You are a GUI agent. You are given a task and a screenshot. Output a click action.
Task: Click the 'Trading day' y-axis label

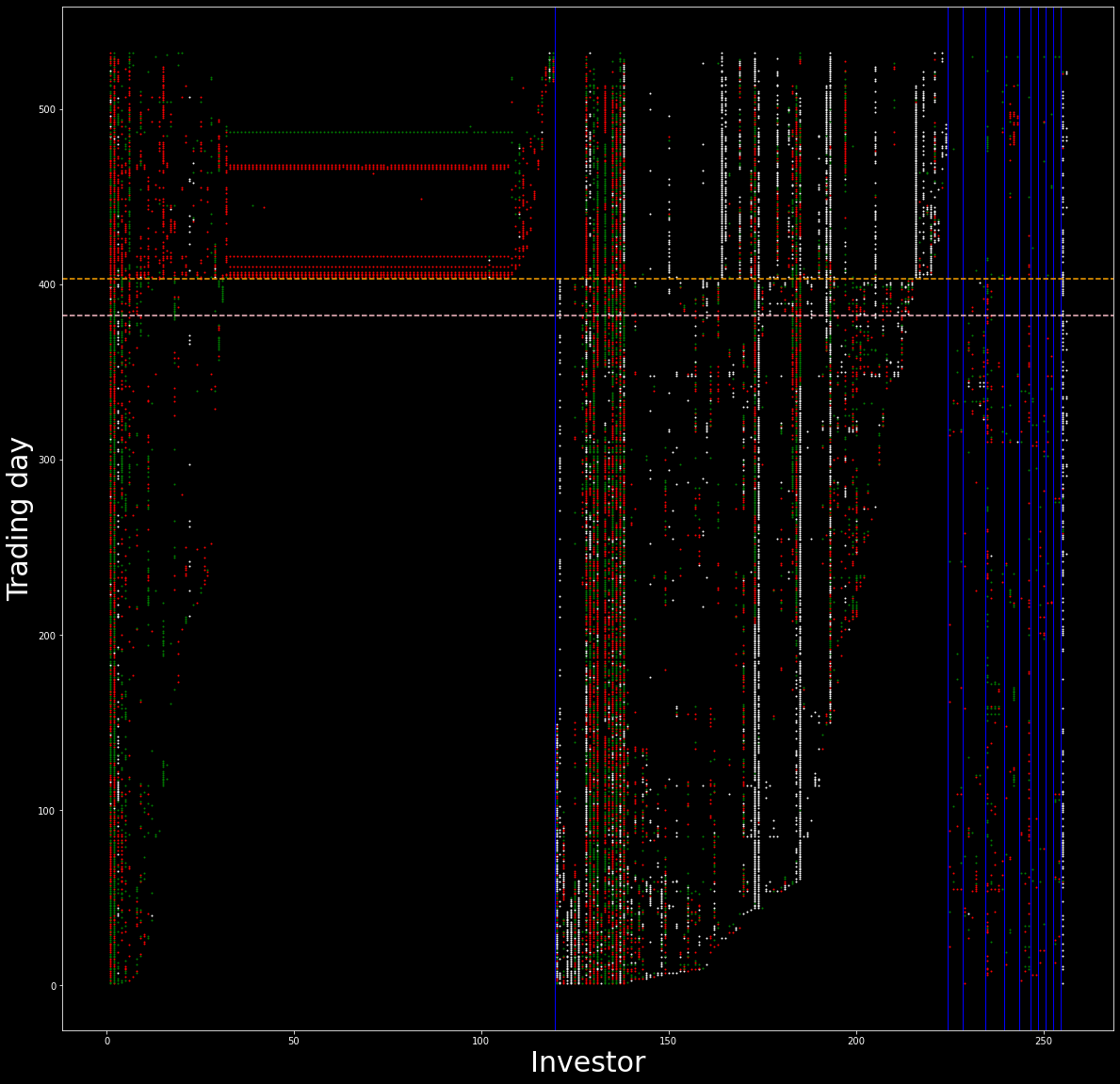pos(19,519)
